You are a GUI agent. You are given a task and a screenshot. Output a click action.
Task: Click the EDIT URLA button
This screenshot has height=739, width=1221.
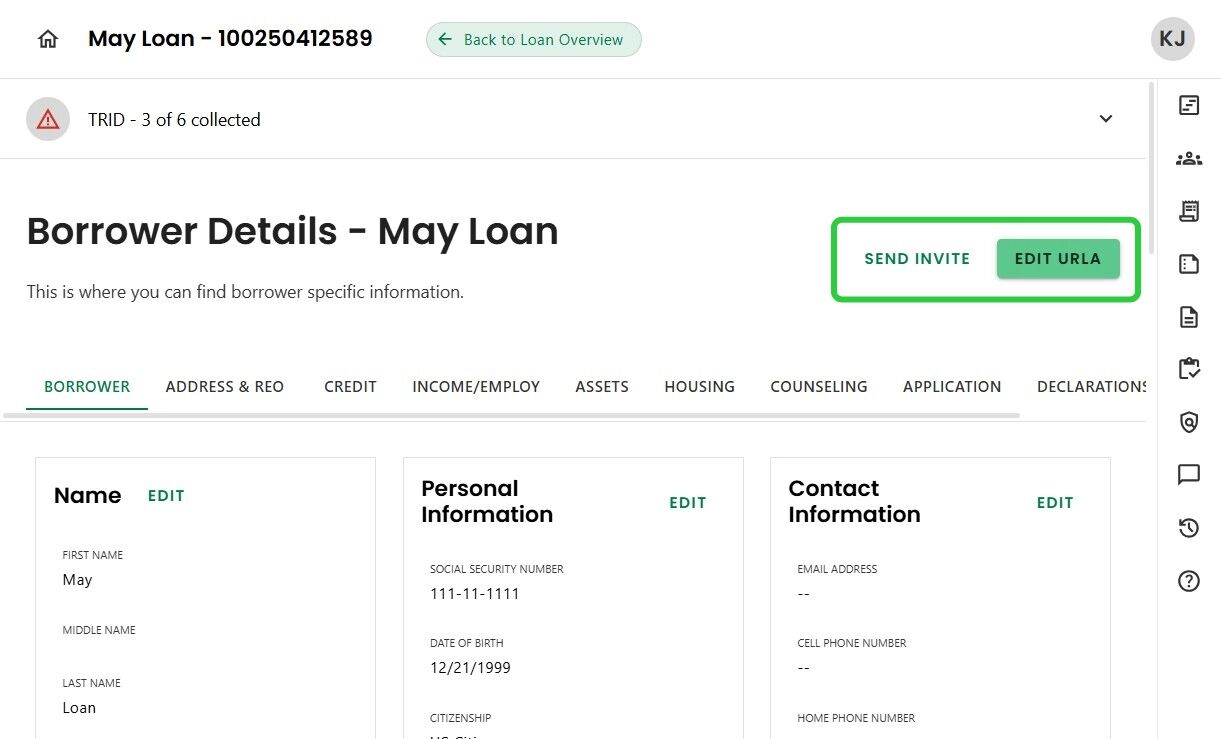tap(1057, 258)
